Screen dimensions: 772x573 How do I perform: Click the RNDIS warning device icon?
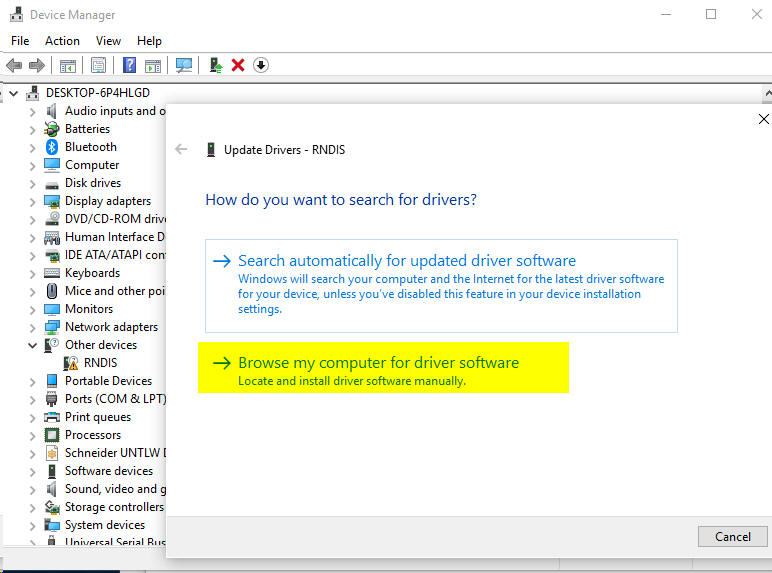[x=71, y=363]
